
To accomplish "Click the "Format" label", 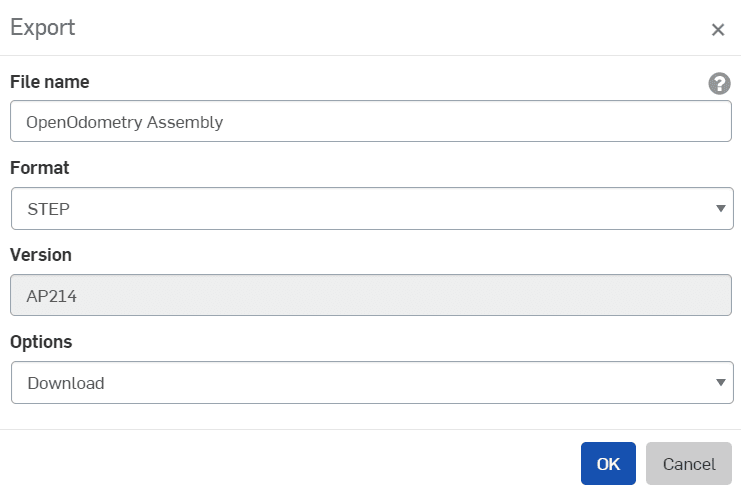I will (x=40, y=168).
